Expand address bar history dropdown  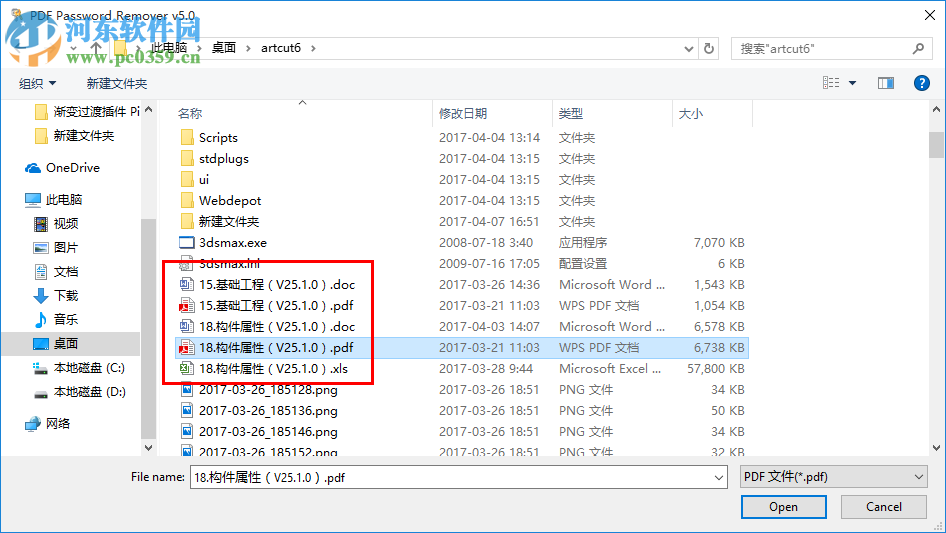pyautogui.click(x=688, y=49)
